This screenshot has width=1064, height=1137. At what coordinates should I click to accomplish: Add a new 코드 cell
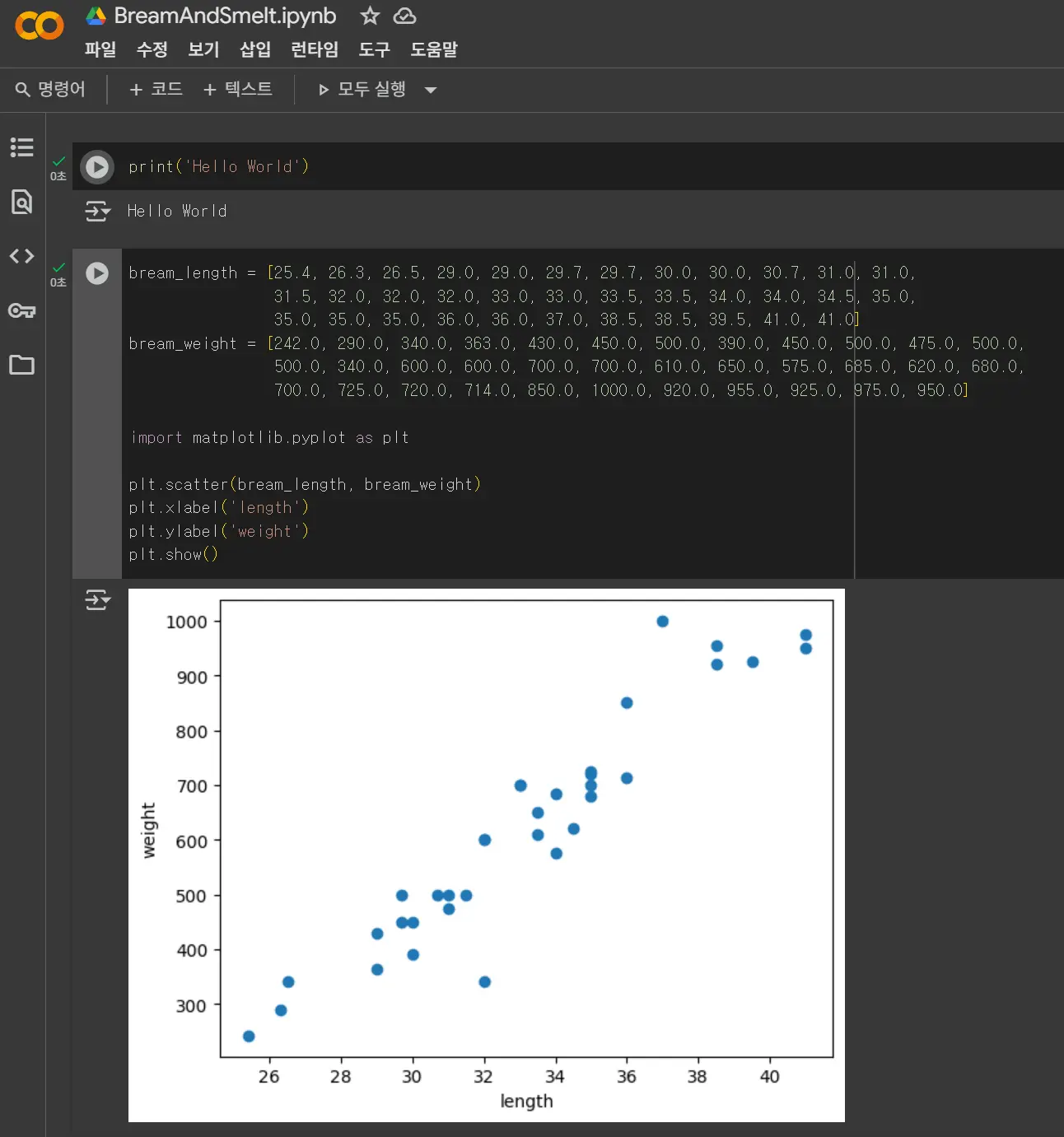[156, 89]
